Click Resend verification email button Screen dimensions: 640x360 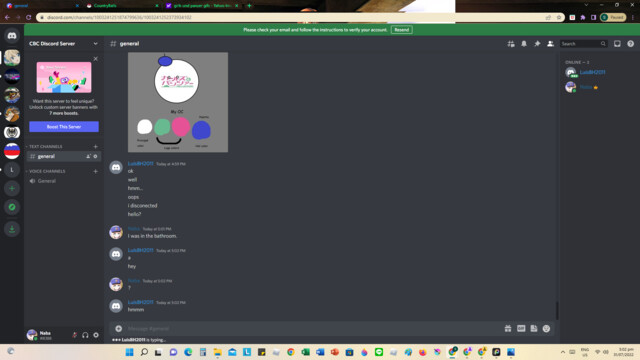pos(402,30)
